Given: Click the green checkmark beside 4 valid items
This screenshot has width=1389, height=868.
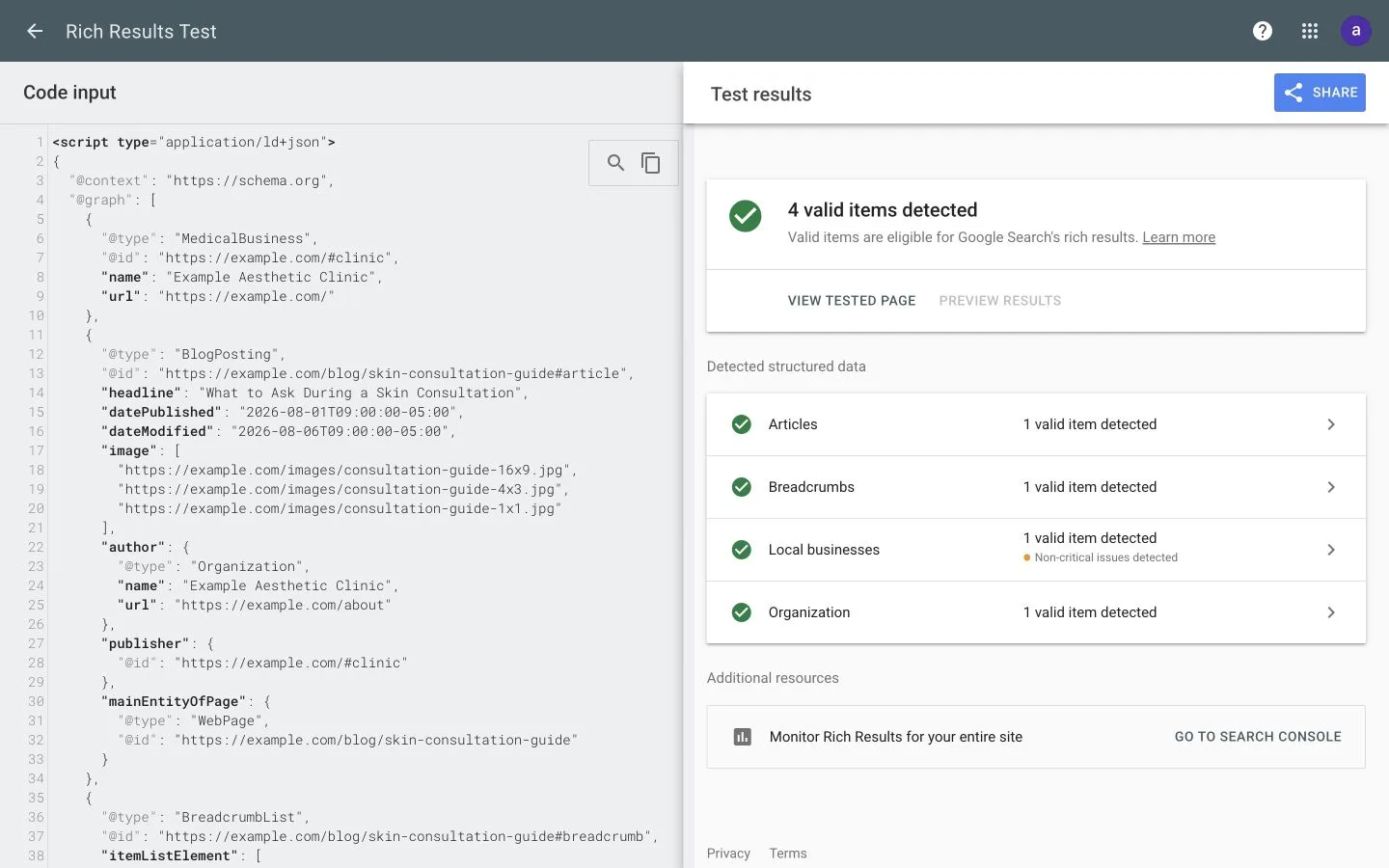Looking at the screenshot, I should click(745, 216).
